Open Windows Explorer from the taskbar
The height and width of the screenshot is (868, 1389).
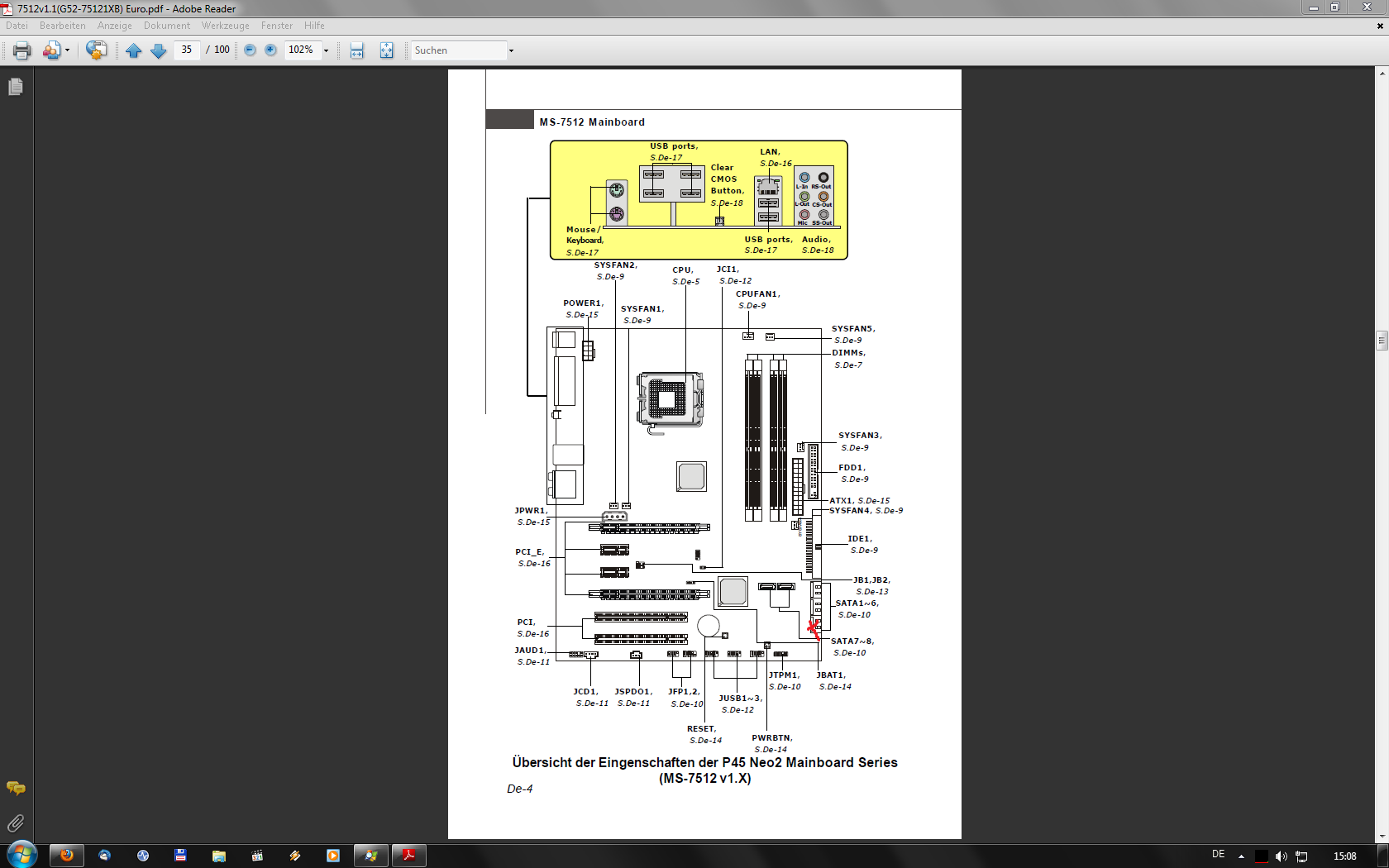(218, 856)
